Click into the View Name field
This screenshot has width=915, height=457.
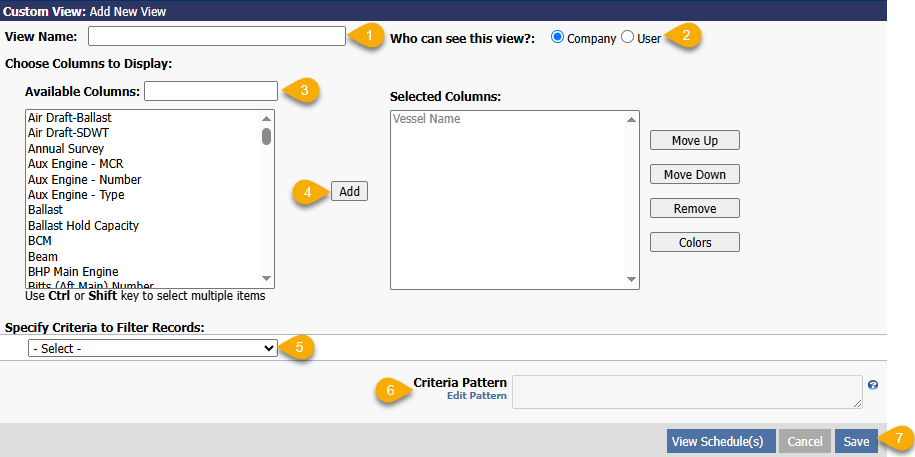(216, 36)
